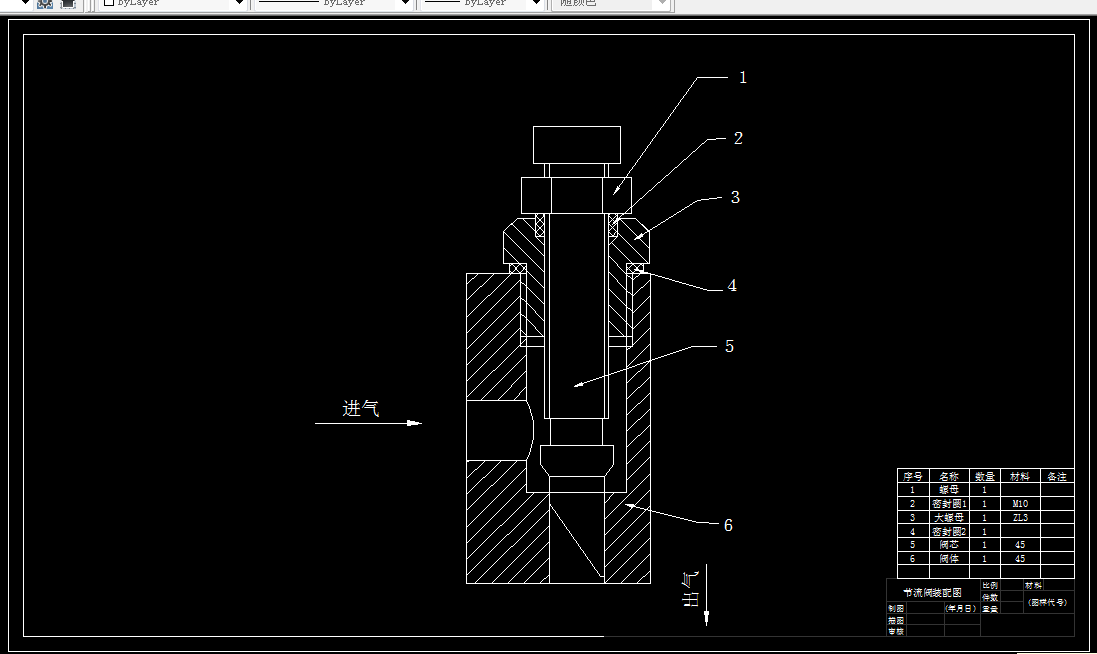Click the 进气 inlet label
This screenshot has width=1097, height=654.
361,408
